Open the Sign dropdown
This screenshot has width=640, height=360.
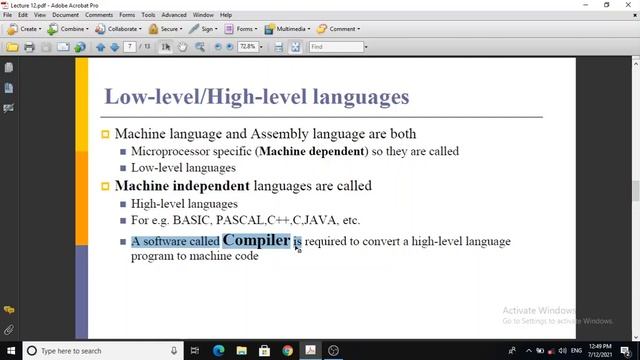(203, 29)
